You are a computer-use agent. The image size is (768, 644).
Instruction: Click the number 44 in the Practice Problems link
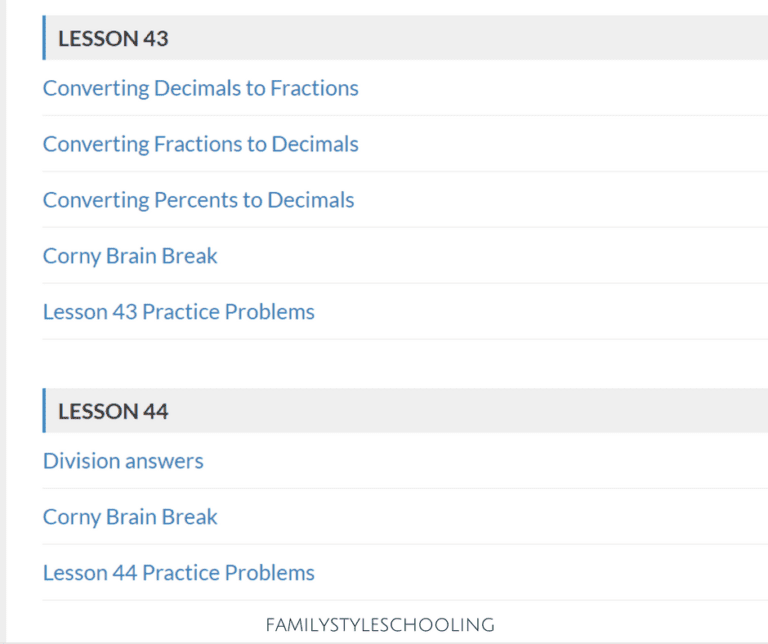(x=124, y=573)
